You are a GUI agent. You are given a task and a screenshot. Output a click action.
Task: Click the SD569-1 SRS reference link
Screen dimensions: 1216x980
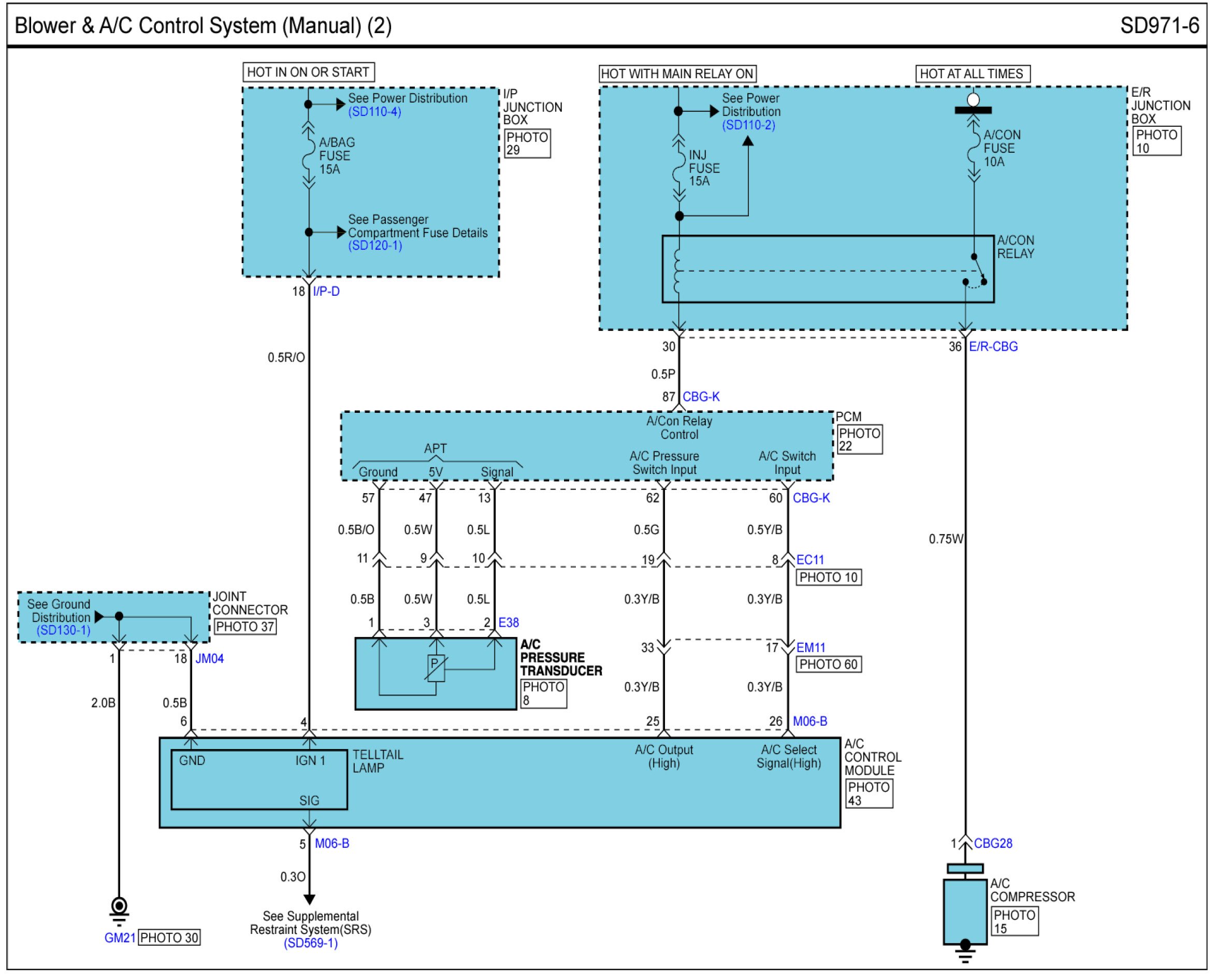click(x=311, y=943)
